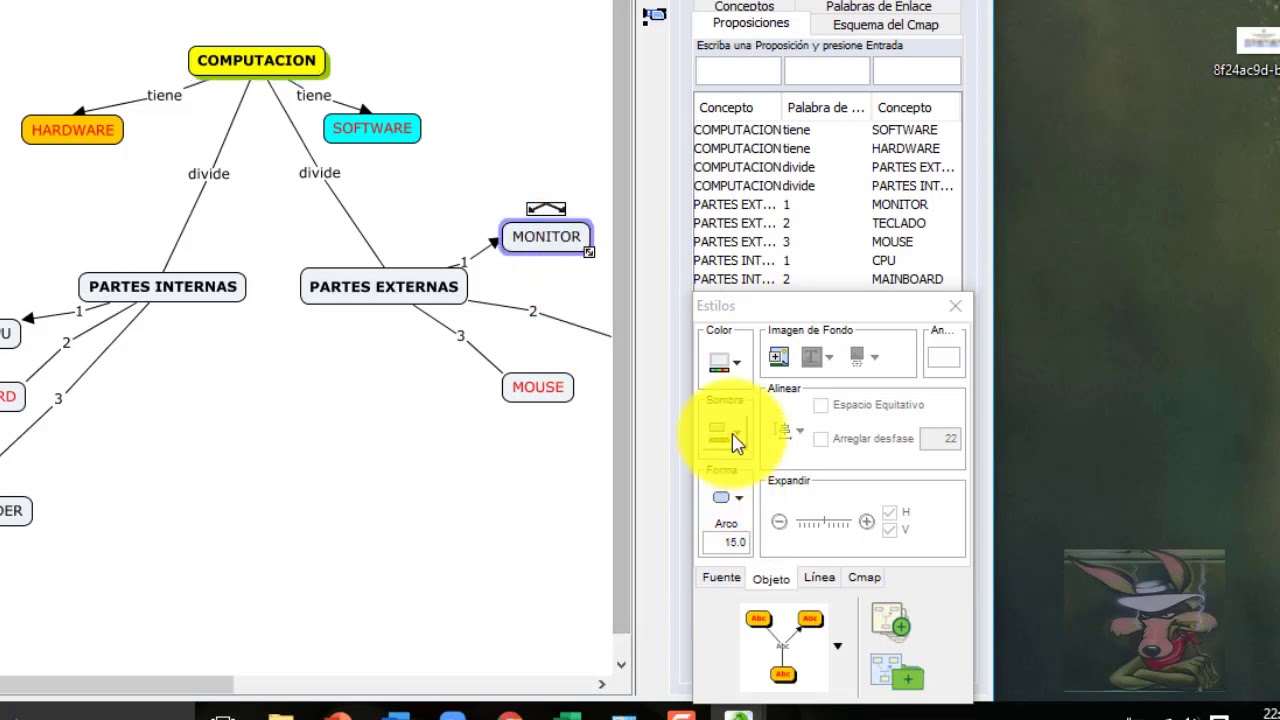Image resolution: width=1280 pixels, height=720 pixels.
Task: Click the Arco field showing 15.0
Action: click(725, 542)
